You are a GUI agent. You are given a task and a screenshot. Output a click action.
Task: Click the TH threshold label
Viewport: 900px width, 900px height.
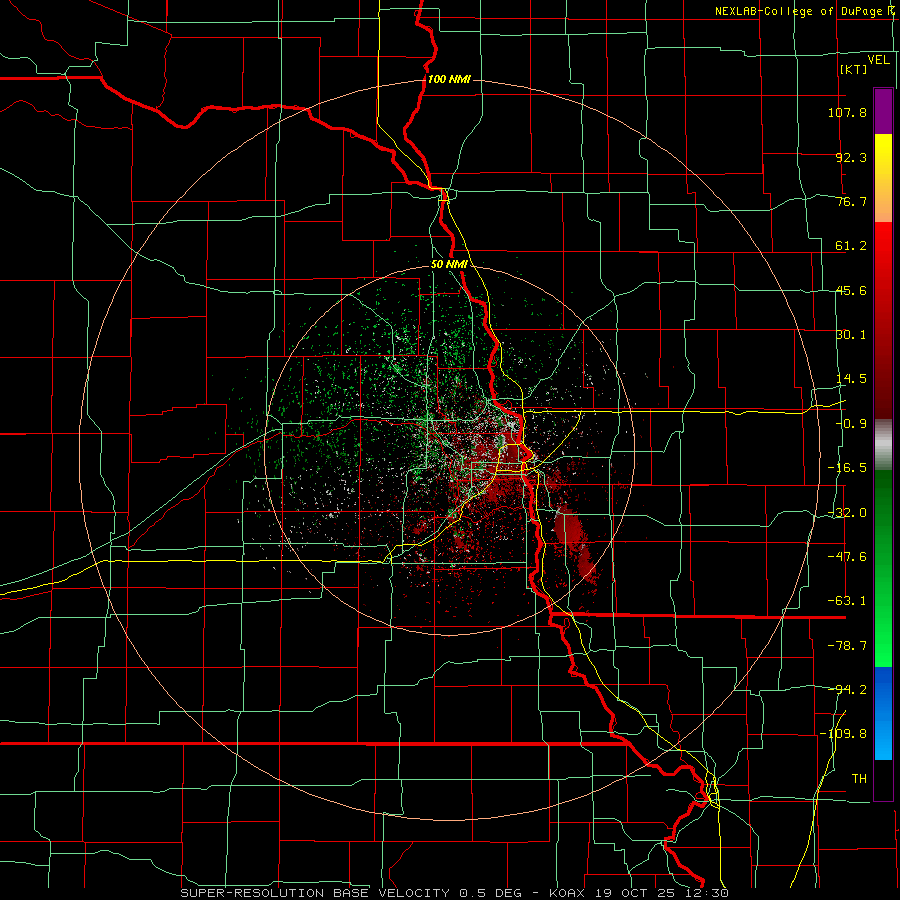click(859, 778)
